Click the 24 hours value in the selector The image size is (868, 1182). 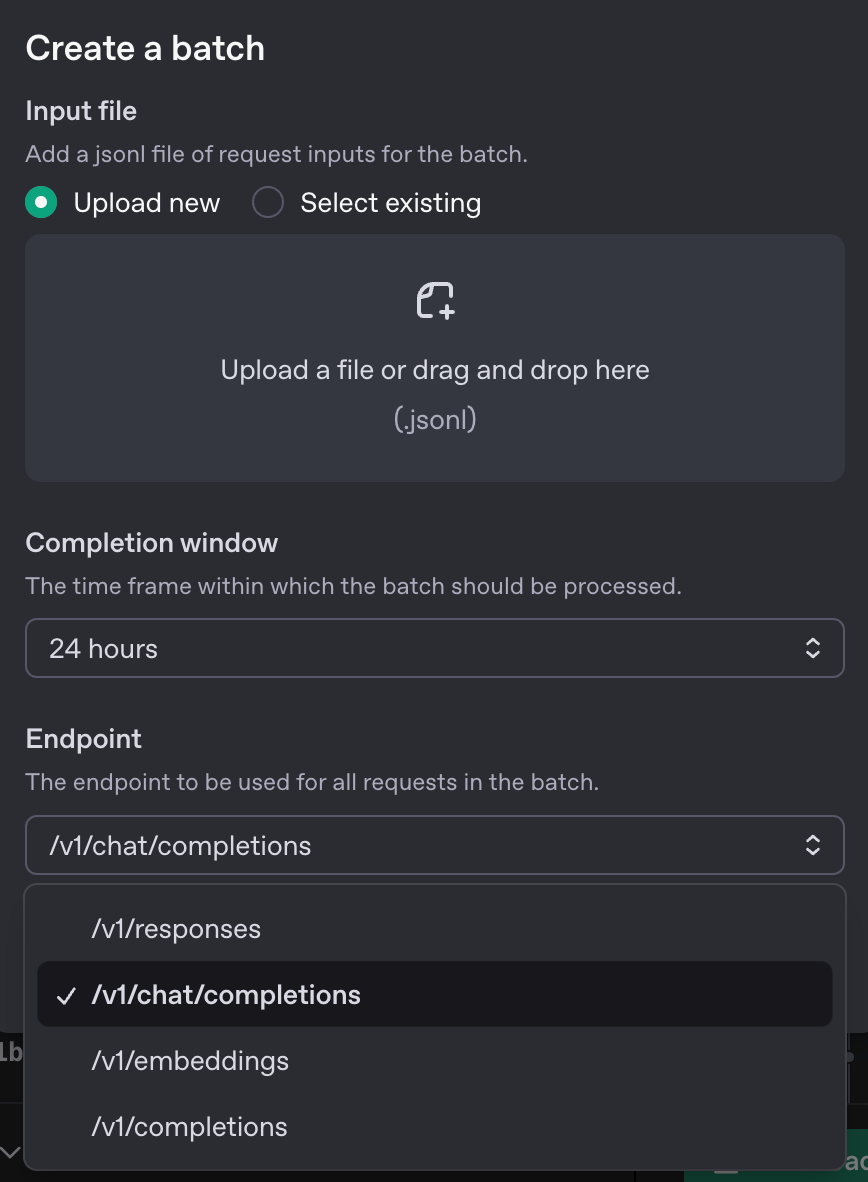[103, 648]
